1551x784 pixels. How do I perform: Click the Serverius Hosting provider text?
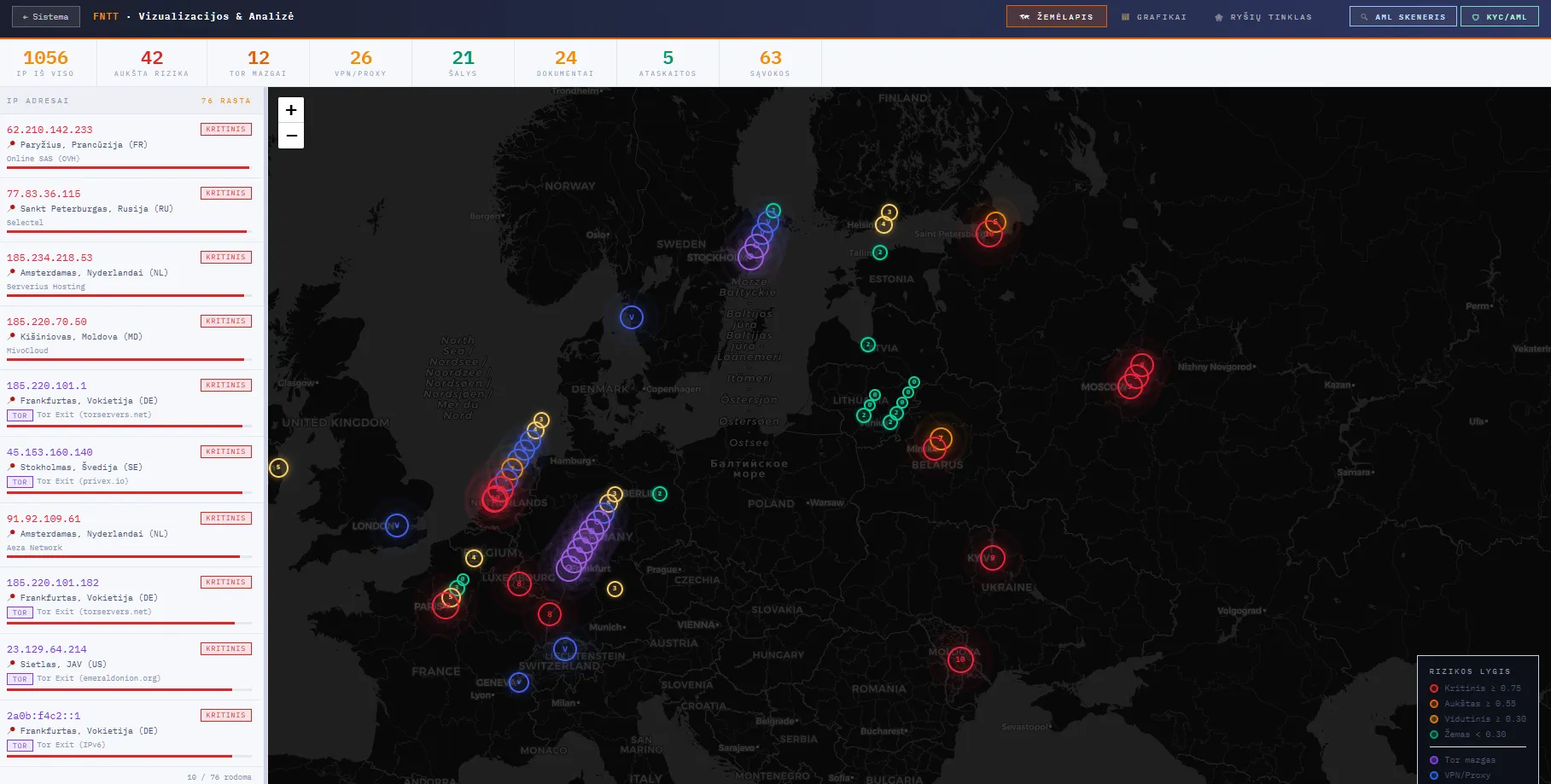46,287
